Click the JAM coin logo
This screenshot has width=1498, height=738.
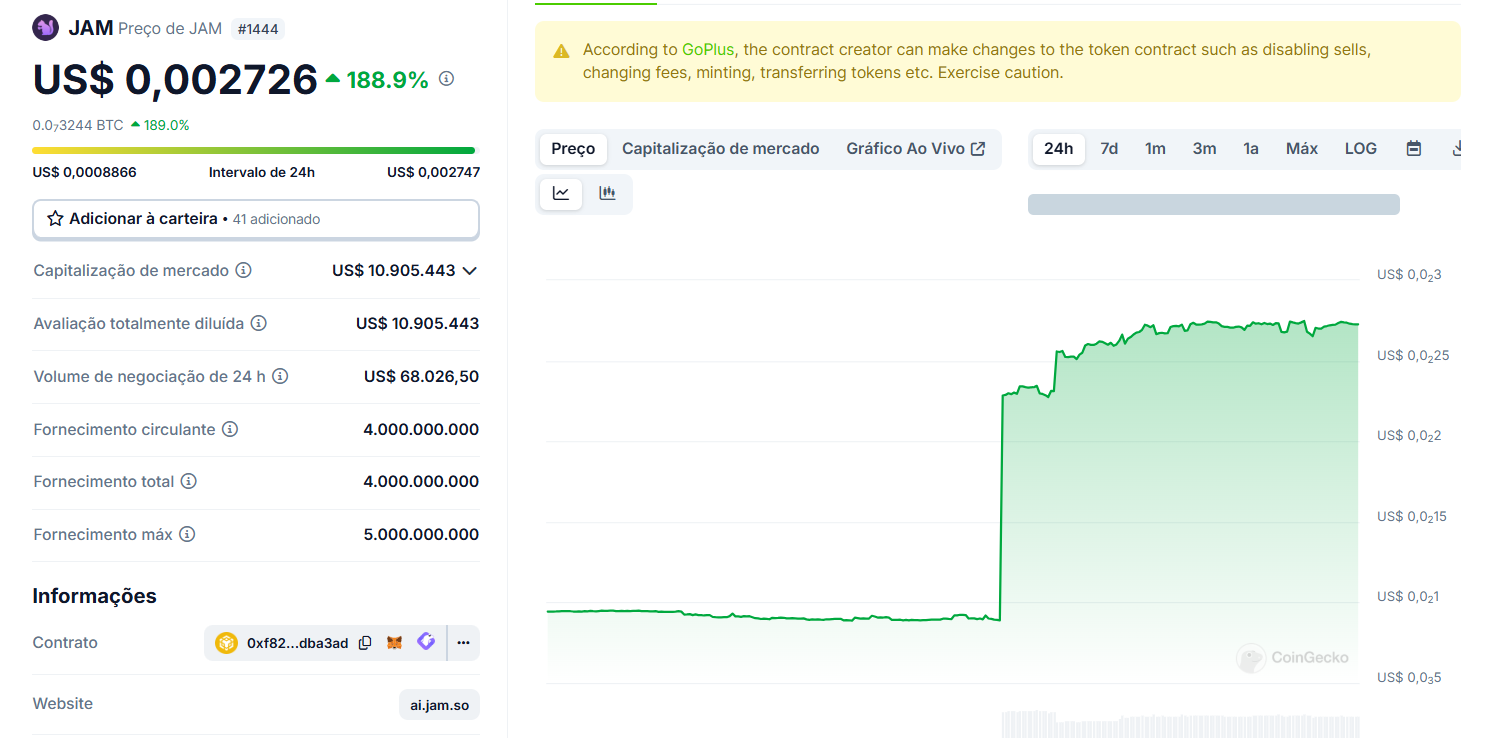[46, 27]
